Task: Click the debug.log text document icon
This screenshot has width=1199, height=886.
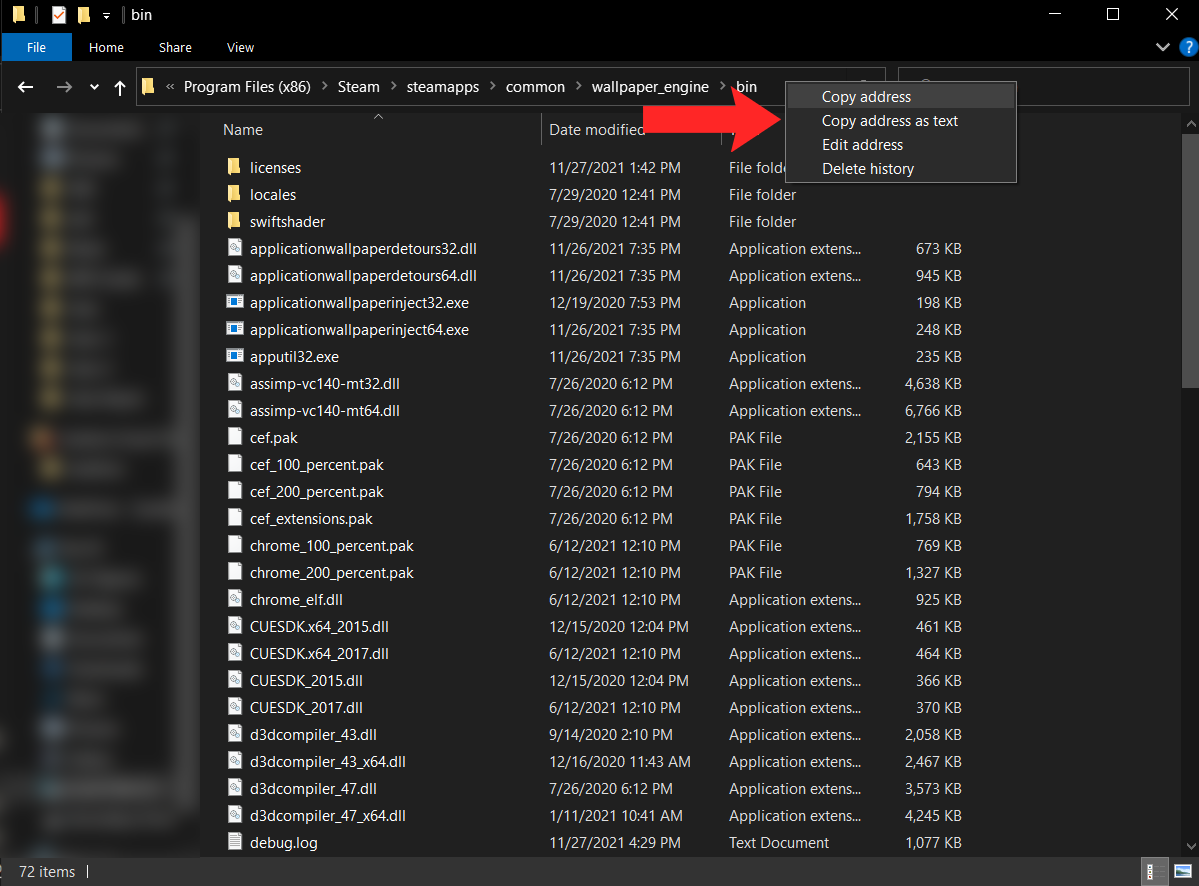Action: [x=235, y=842]
